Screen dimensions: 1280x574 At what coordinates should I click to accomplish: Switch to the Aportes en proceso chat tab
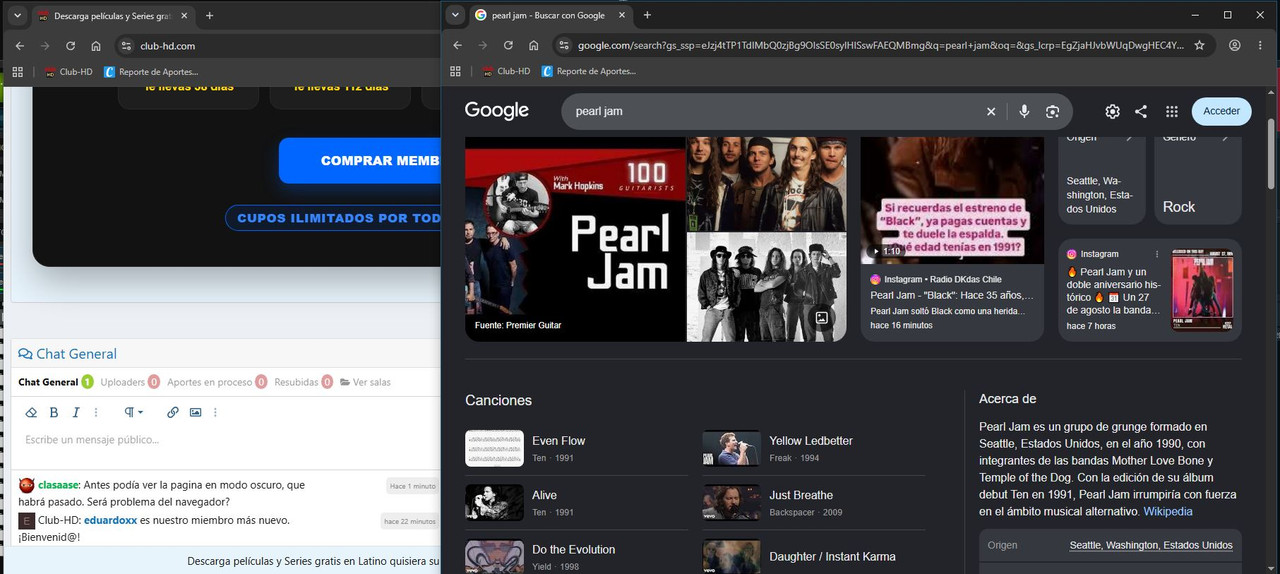209,382
